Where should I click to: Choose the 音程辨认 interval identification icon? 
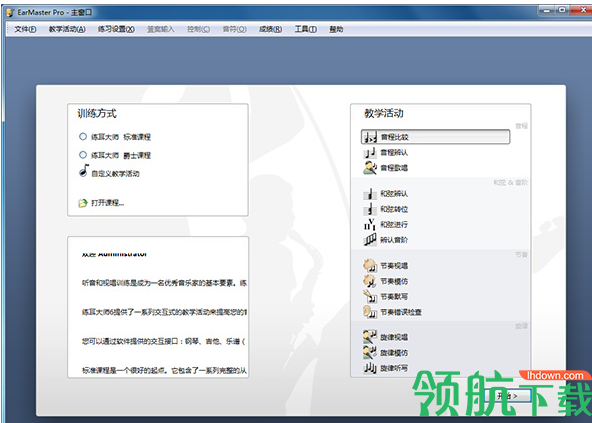click(x=370, y=153)
